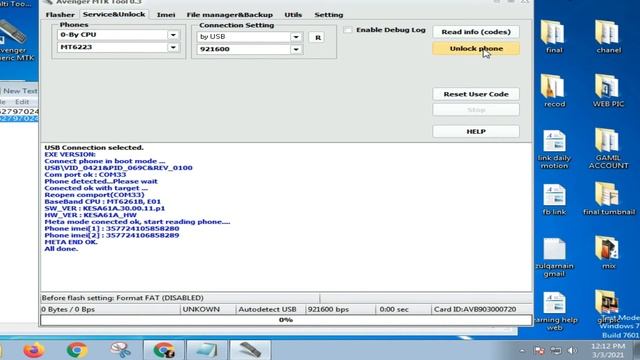Viewport: 640px width, 360px height.
Task: Click the taskbar clock showing 12:12 PM
Action: [x=608, y=350]
